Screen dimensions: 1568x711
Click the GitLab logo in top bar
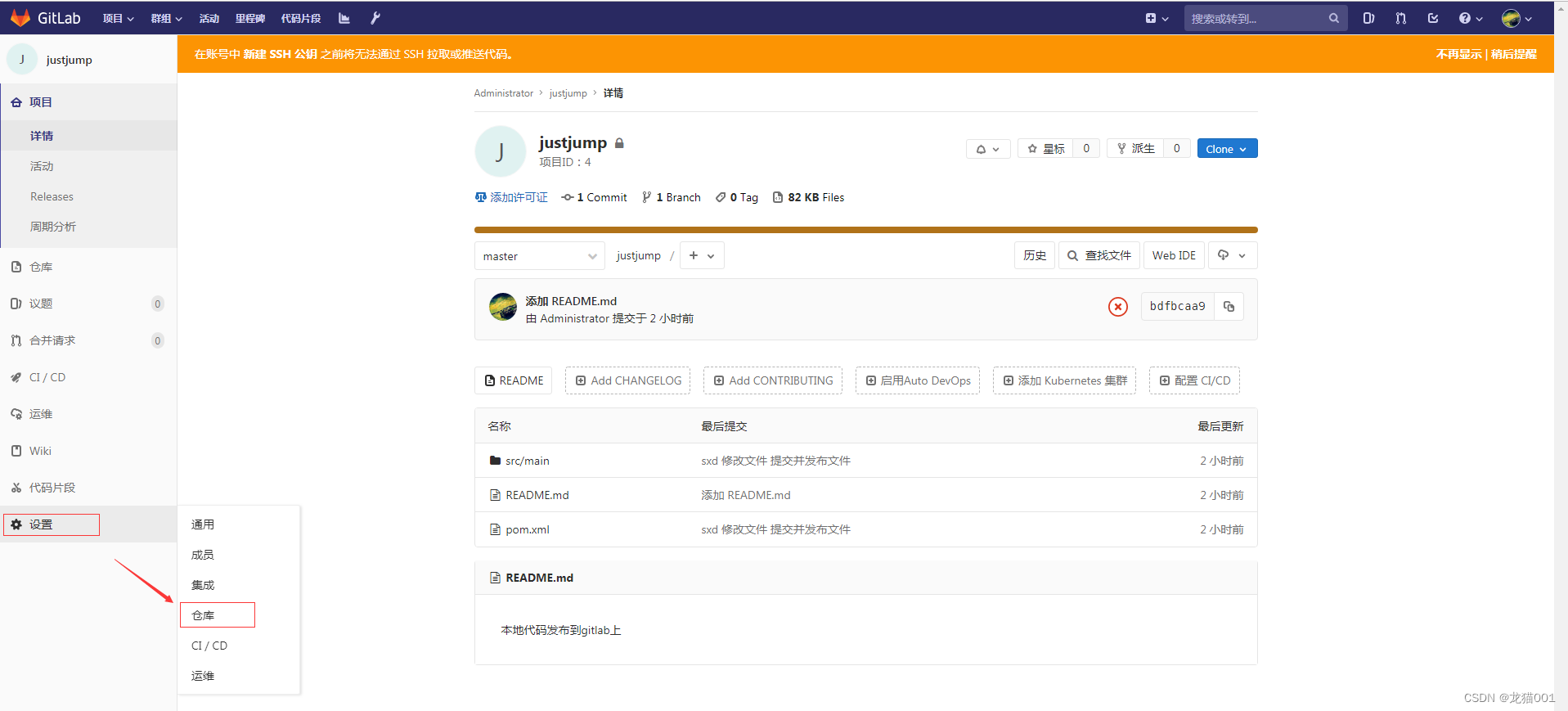click(x=46, y=18)
